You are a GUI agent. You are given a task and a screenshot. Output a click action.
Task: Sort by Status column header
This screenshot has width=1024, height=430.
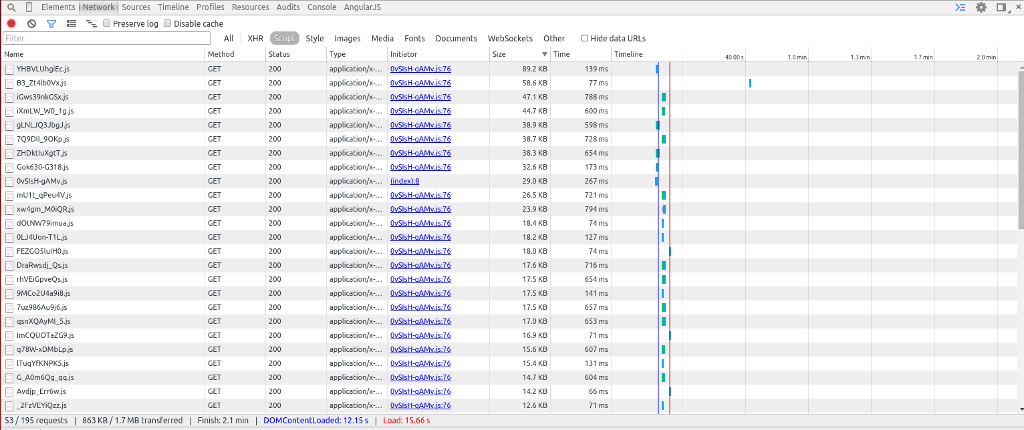[296, 55]
